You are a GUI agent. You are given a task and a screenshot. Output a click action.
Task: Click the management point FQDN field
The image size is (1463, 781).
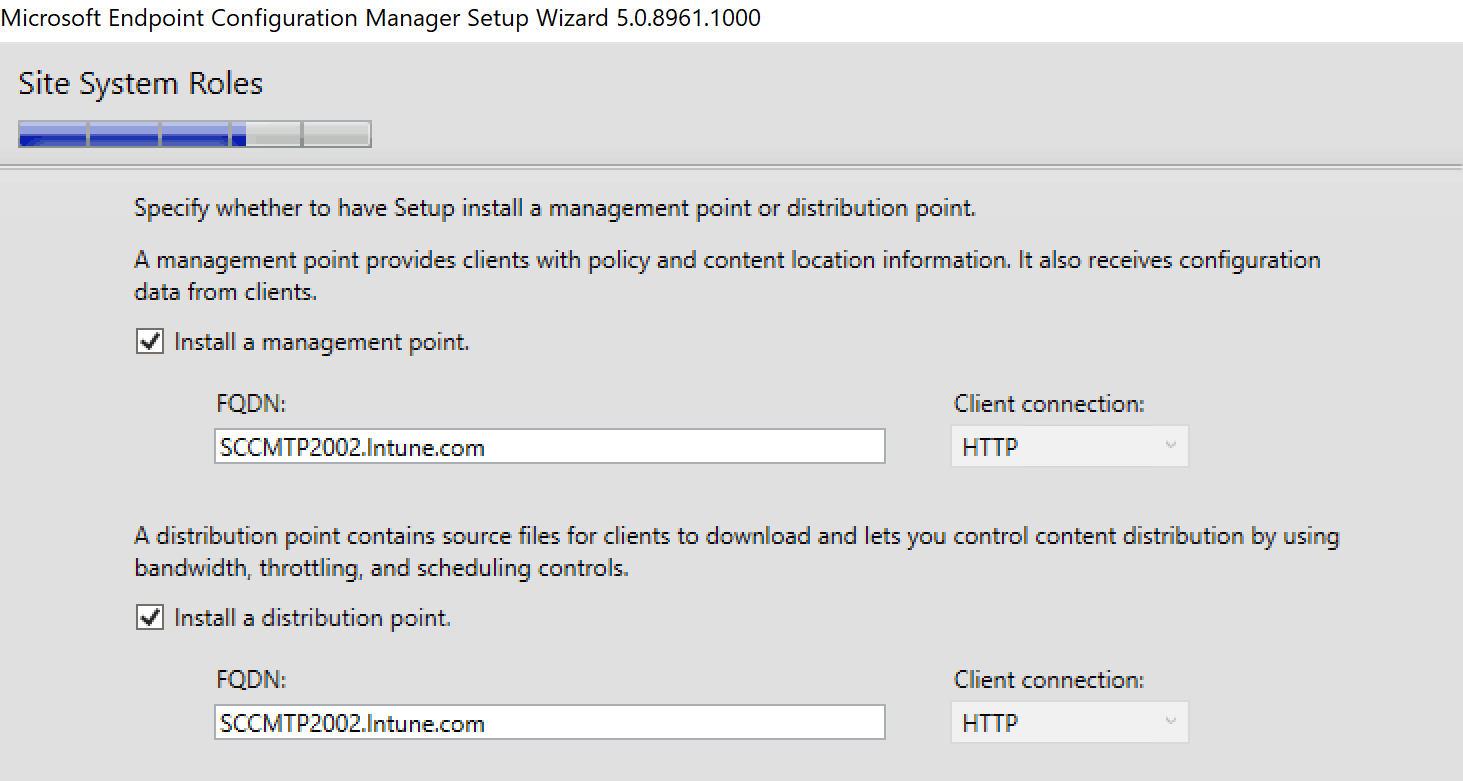550,446
